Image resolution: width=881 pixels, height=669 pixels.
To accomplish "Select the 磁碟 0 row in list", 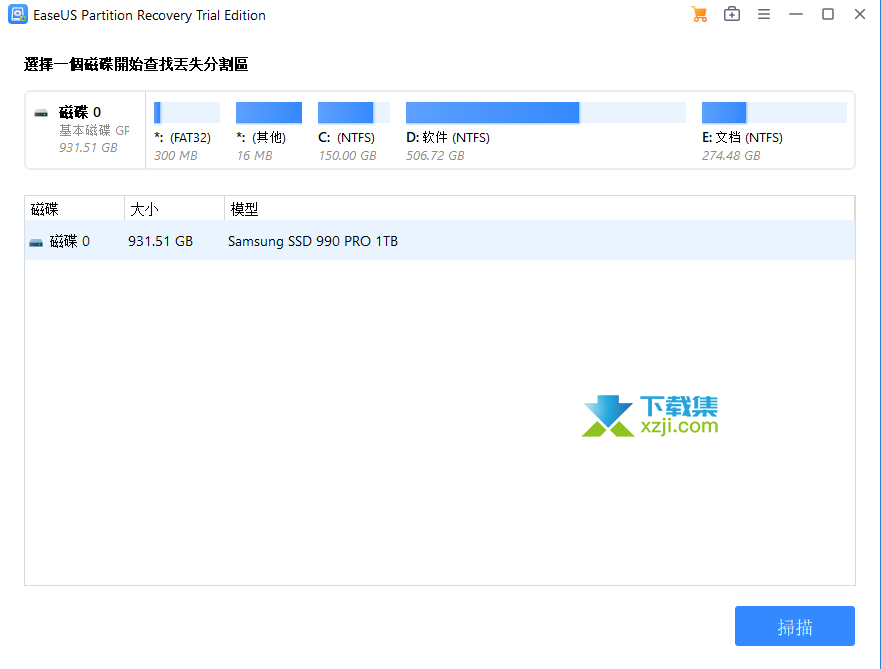I will pyautogui.click(x=440, y=240).
